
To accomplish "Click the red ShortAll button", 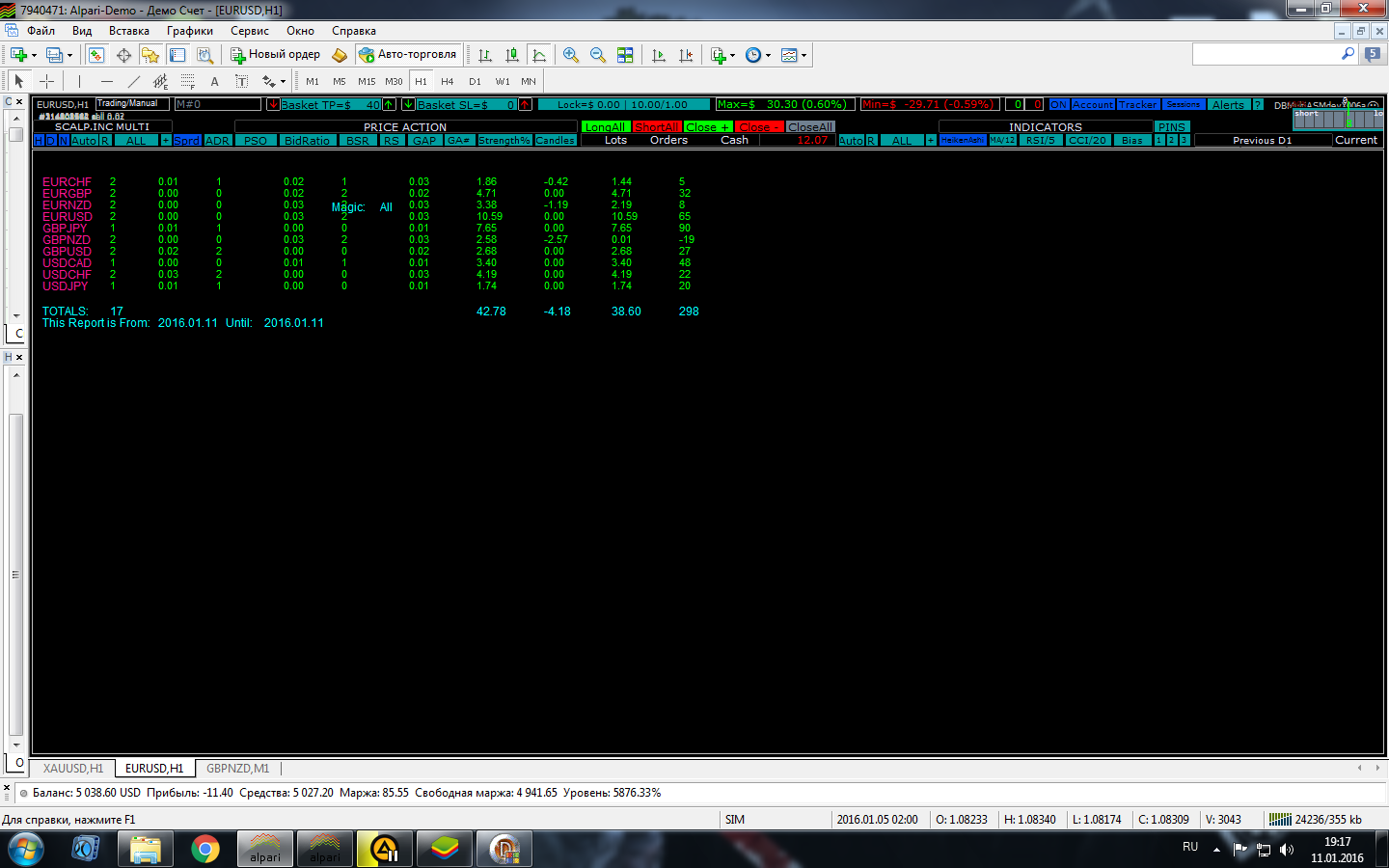I will point(657,127).
